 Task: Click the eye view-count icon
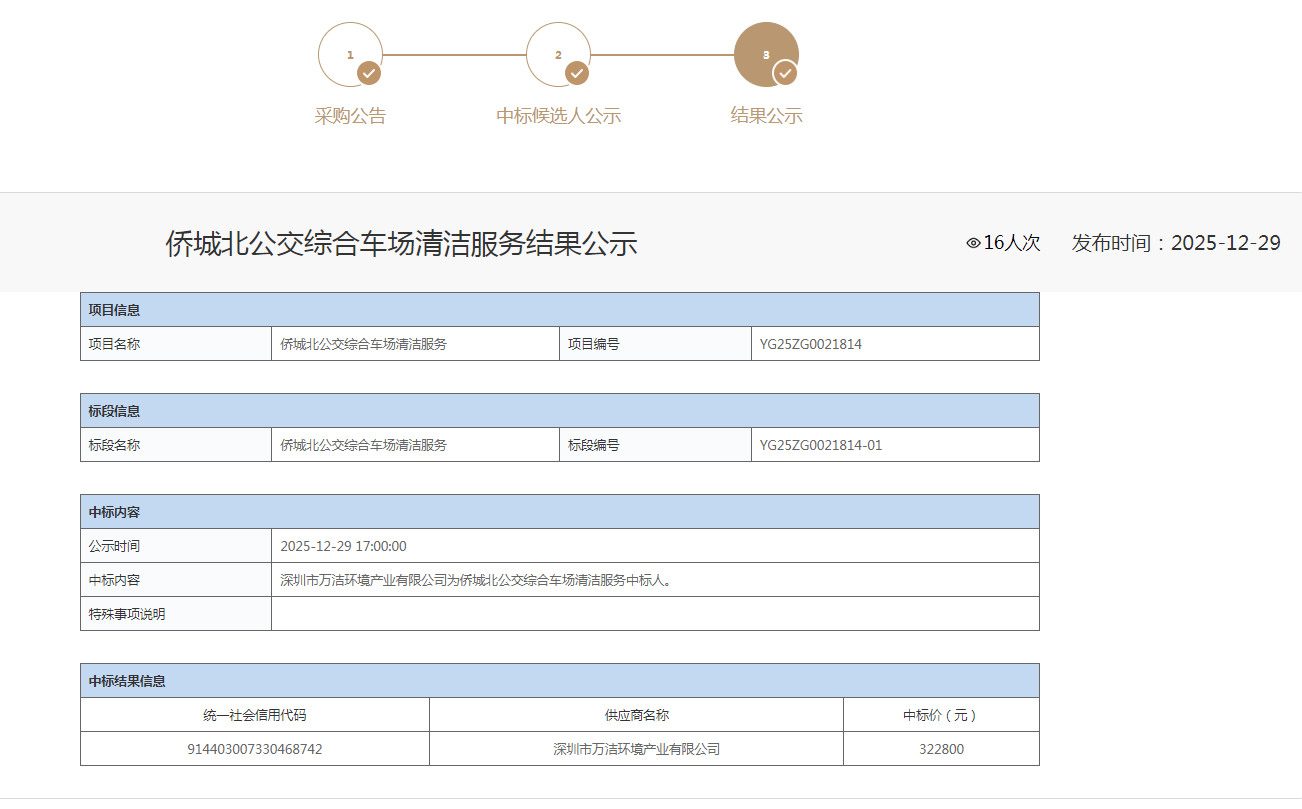click(973, 243)
